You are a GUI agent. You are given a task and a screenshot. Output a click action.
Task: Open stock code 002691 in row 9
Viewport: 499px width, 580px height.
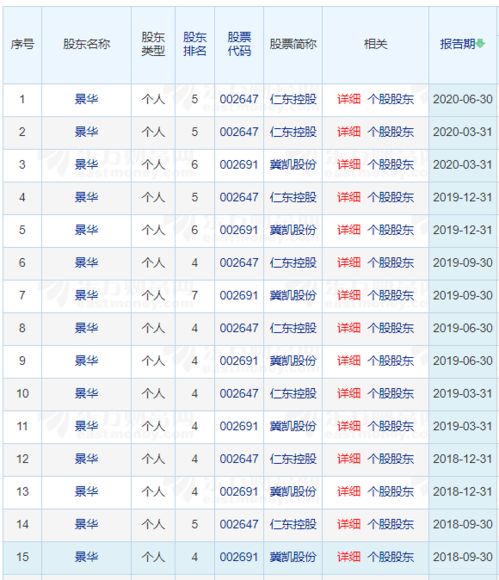[239, 361]
